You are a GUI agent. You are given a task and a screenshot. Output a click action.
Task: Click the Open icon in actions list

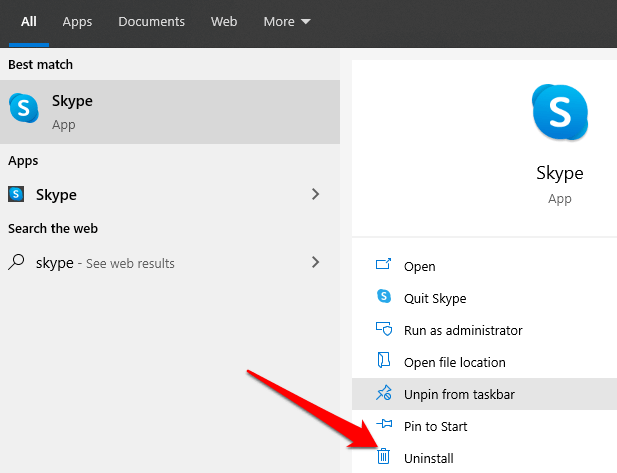click(383, 266)
